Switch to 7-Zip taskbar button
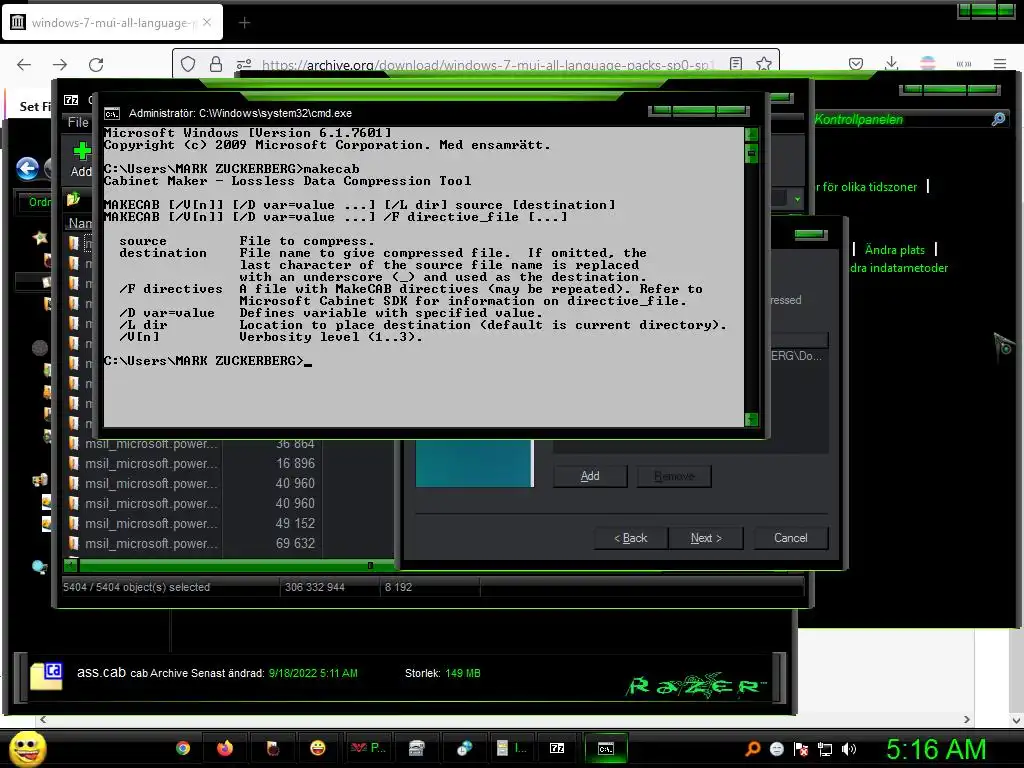1024x768 pixels. [556, 748]
